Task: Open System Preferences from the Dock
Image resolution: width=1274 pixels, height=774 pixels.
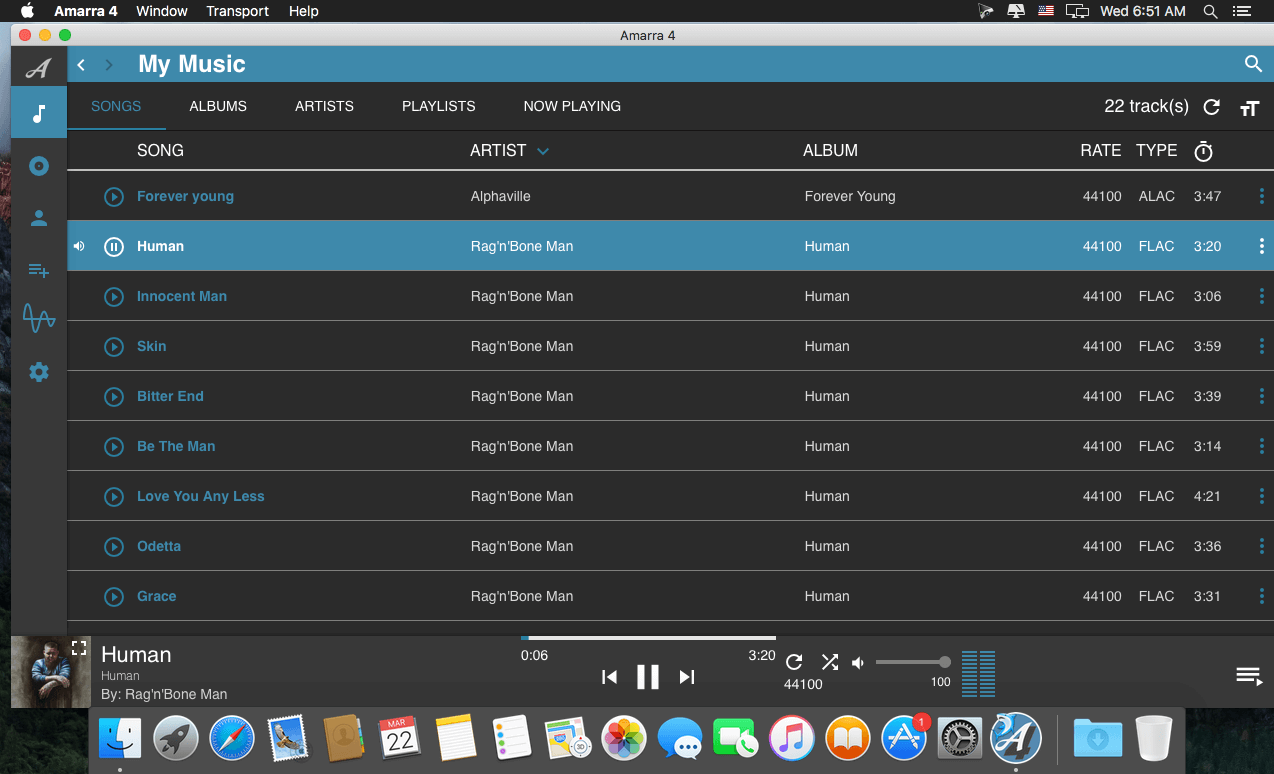Action: coord(960,739)
